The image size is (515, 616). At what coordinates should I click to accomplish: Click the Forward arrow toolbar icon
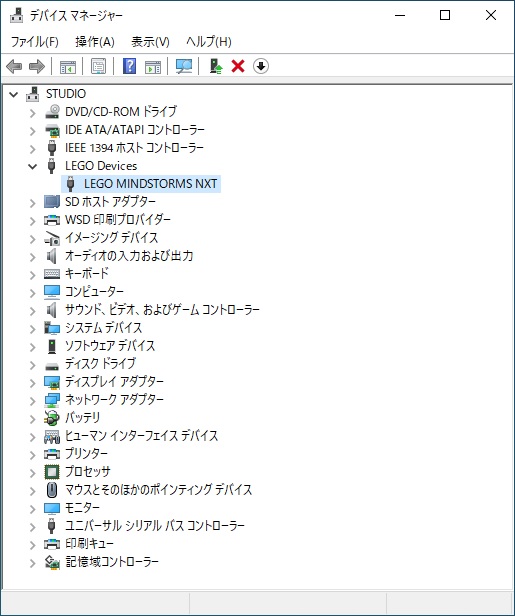[x=37, y=66]
